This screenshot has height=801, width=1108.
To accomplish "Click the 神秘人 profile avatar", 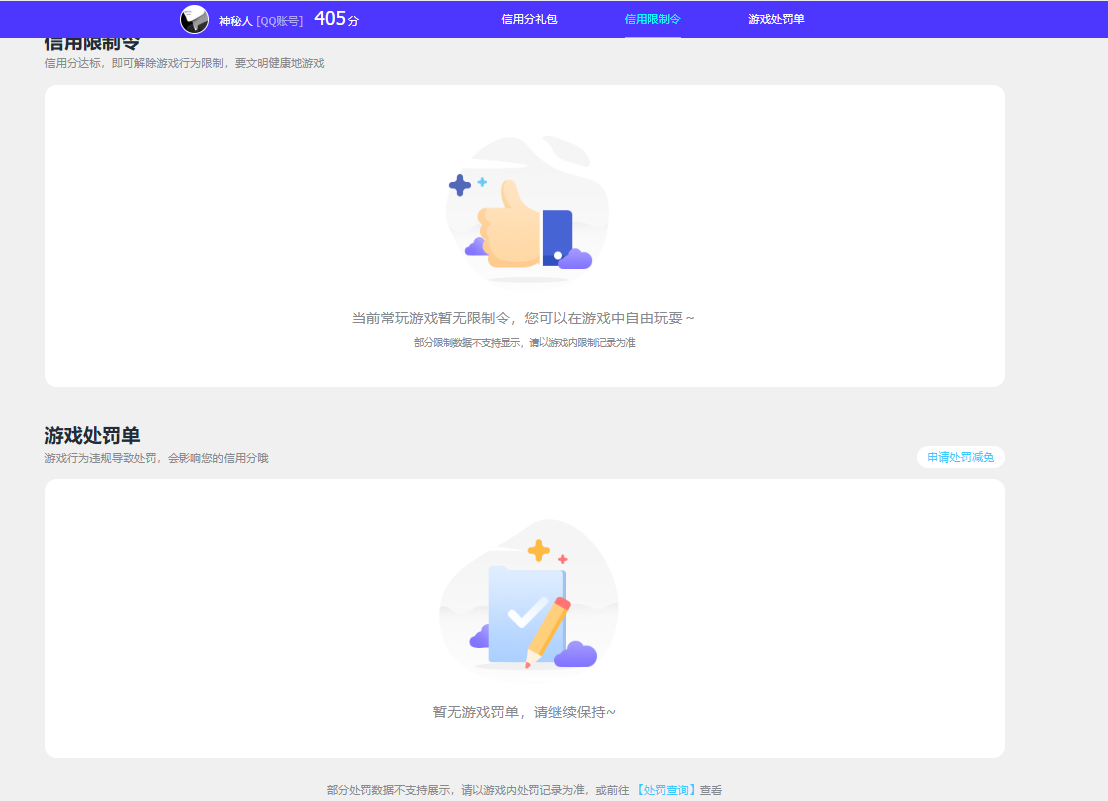I will tap(194, 19).
